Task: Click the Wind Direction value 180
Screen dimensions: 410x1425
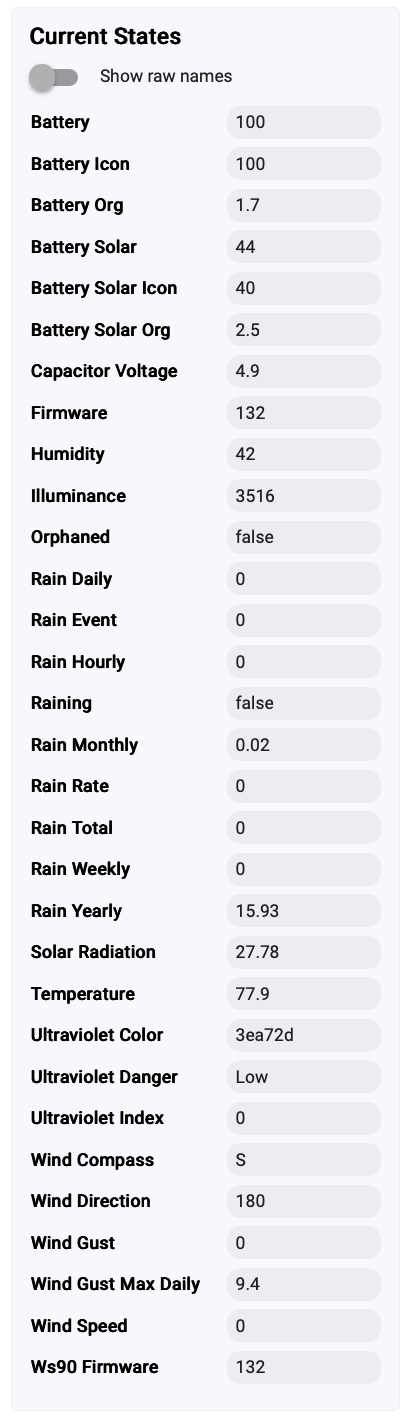Action: coord(304,1201)
